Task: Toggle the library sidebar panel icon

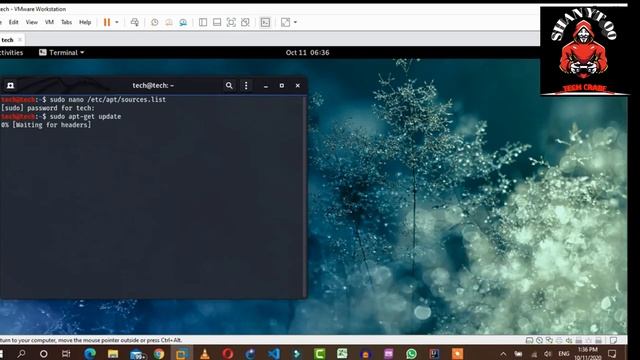Action: point(203,22)
